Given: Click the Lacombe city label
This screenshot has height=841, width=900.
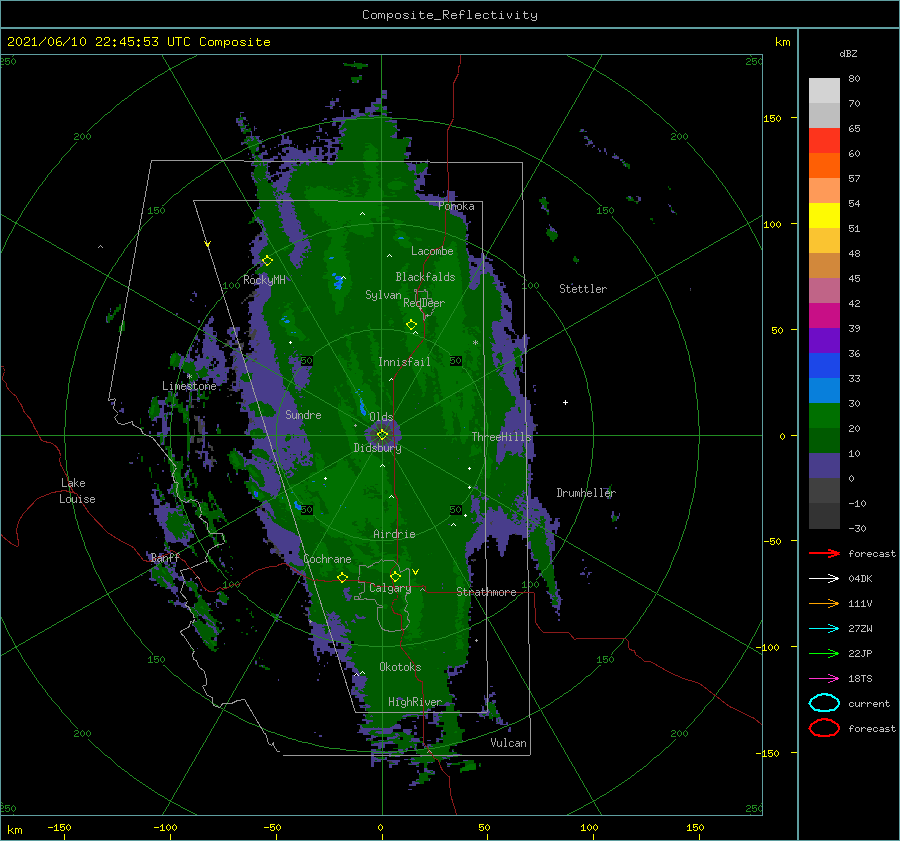Looking at the screenshot, I should (432, 251).
